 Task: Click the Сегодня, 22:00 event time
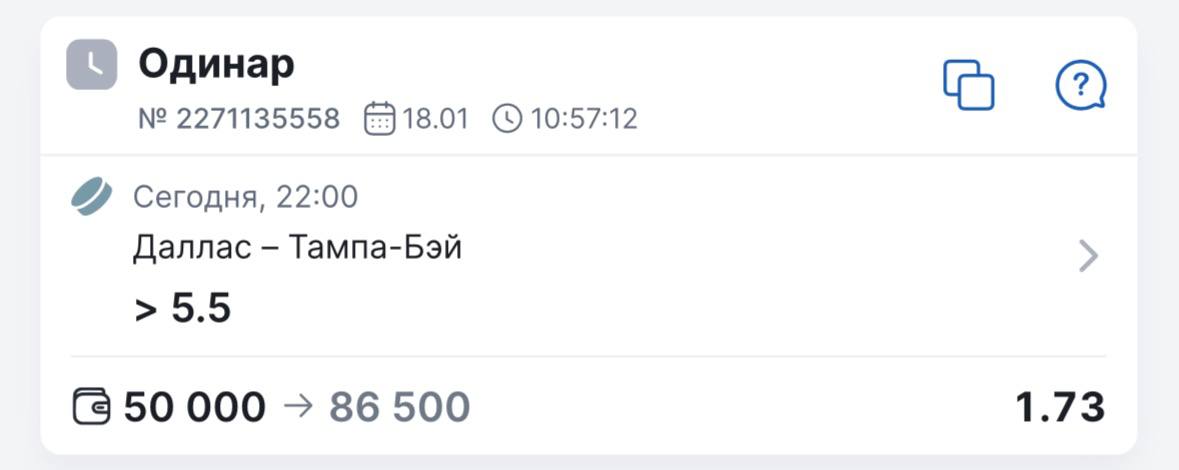click(x=245, y=197)
